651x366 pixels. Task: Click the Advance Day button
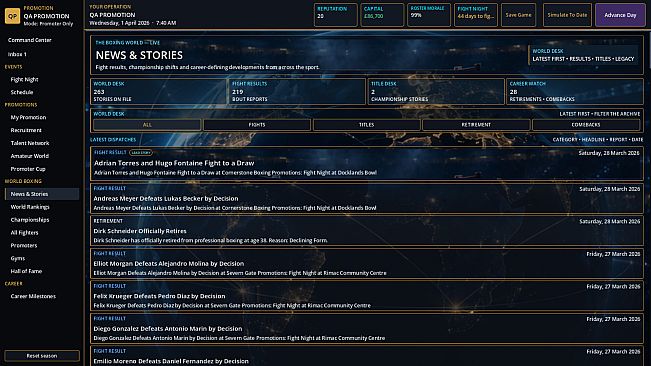pyautogui.click(x=620, y=15)
